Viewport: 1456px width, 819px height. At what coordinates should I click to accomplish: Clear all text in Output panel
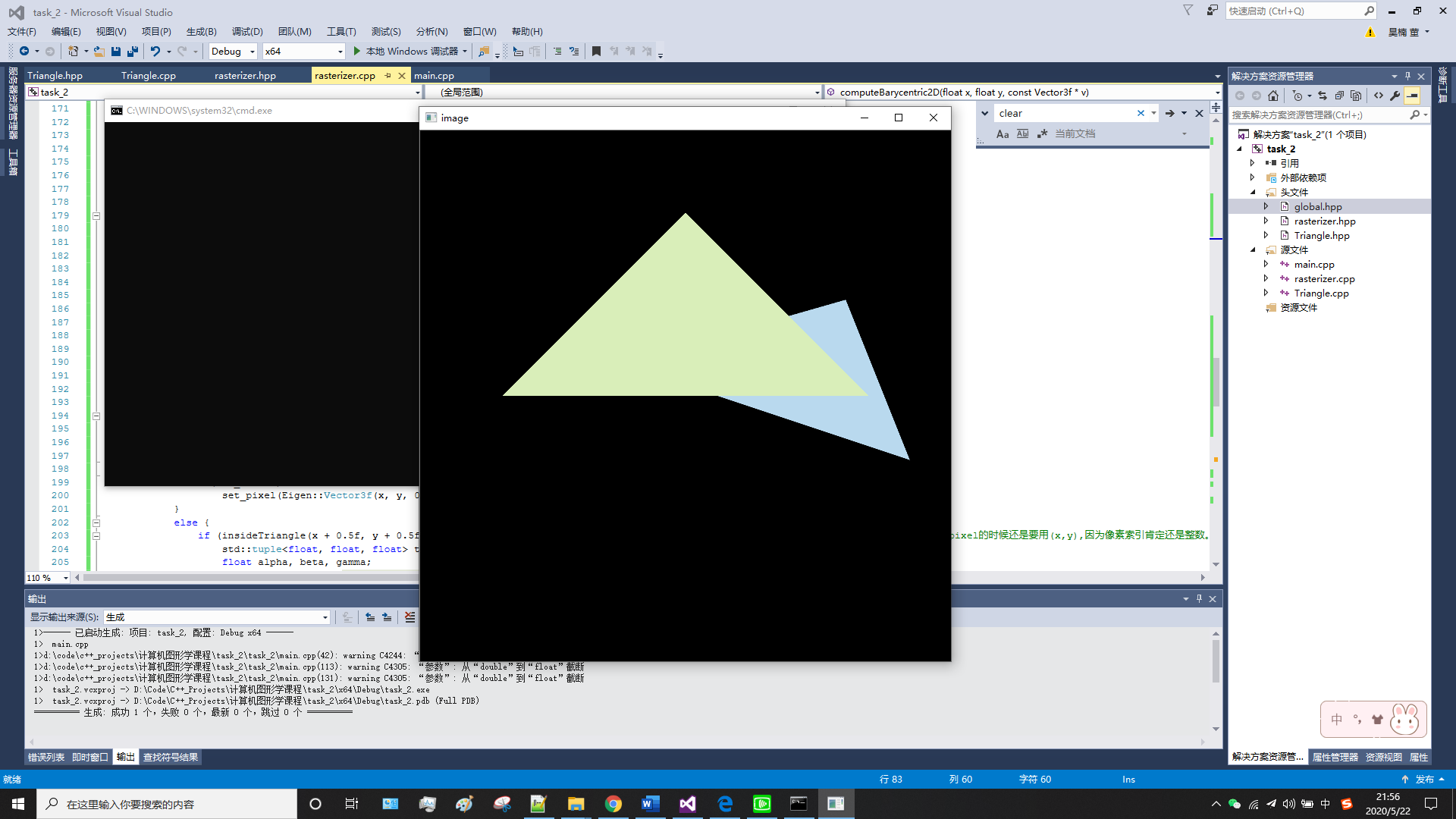click(x=409, y=617)
